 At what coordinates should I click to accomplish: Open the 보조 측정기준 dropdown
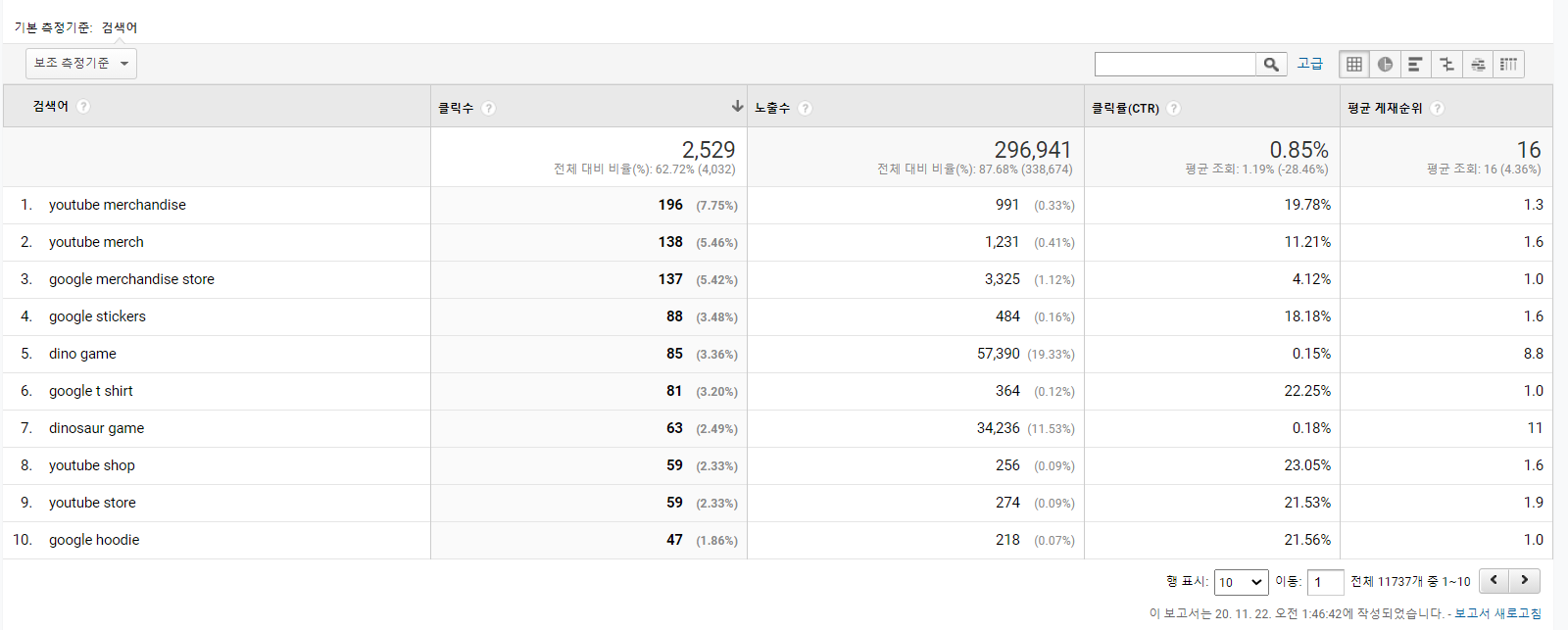tap(81, 64)
